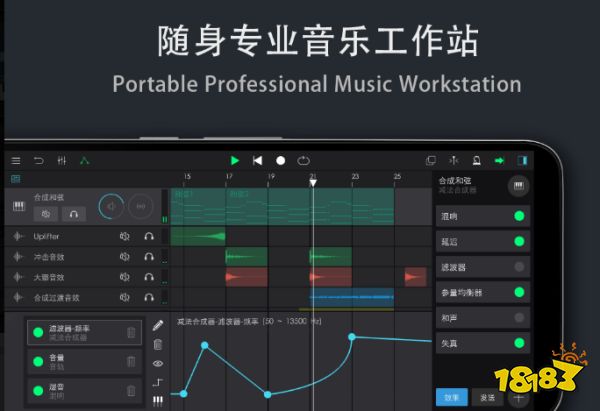The image size is (600, 411).
Task: Select the 发送 tab
Action: pyautogui.click(x=486, y=397)
